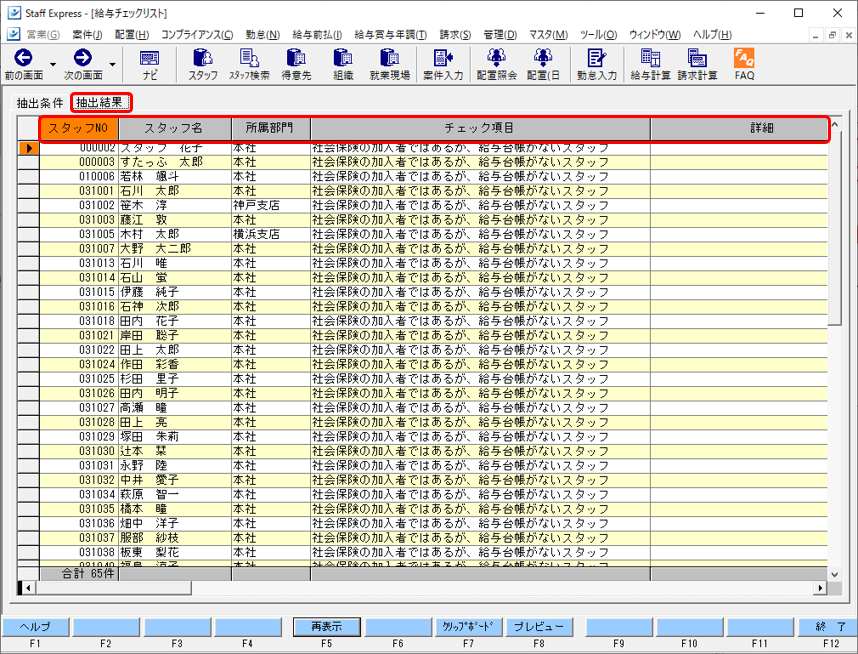This screenshot has height=654, width=858.
Task: Click the horizontal scrollbar left arrow
Action: pyautogui.click(x=28, y=588)
